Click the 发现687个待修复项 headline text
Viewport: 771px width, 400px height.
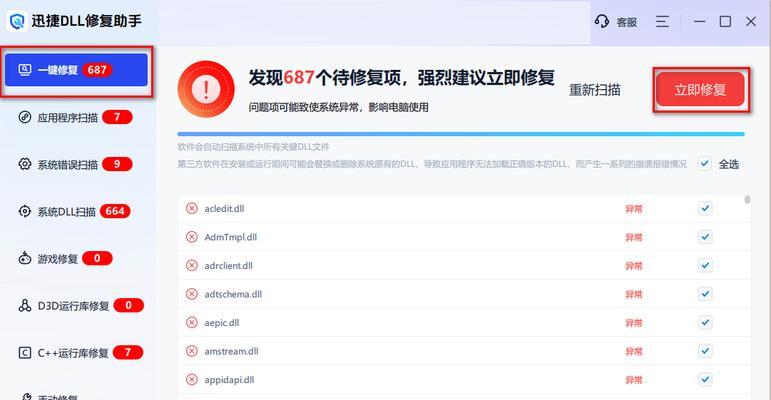401,78
